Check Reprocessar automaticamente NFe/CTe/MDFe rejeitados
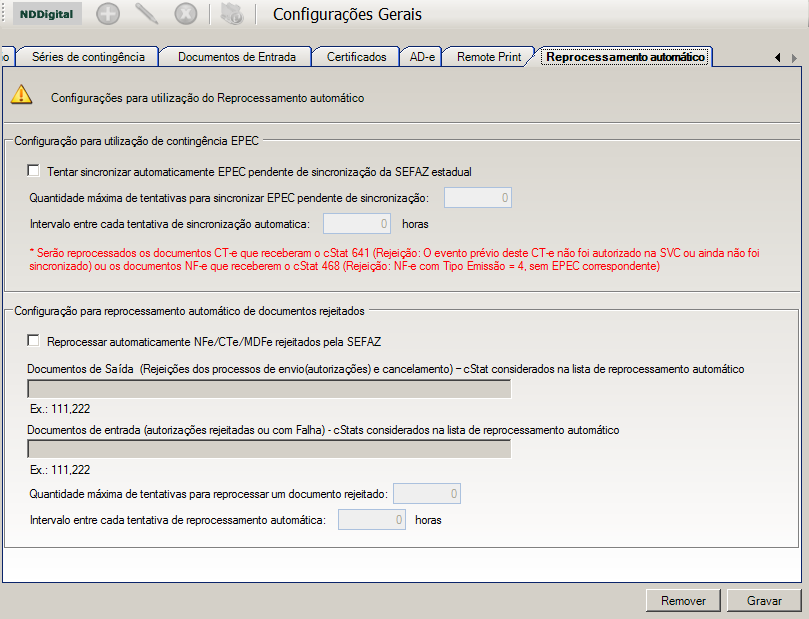809x619 pixels. [x=34, y=341]
